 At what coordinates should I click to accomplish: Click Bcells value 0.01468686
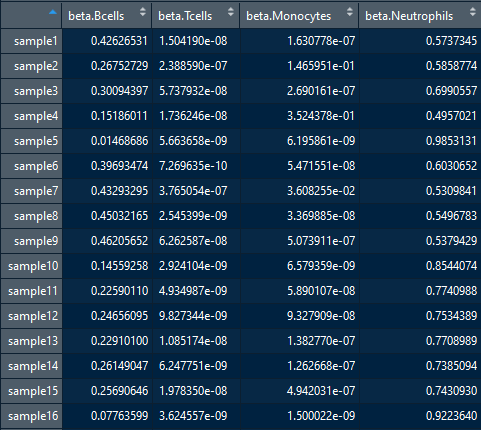[x=119, y=141]
